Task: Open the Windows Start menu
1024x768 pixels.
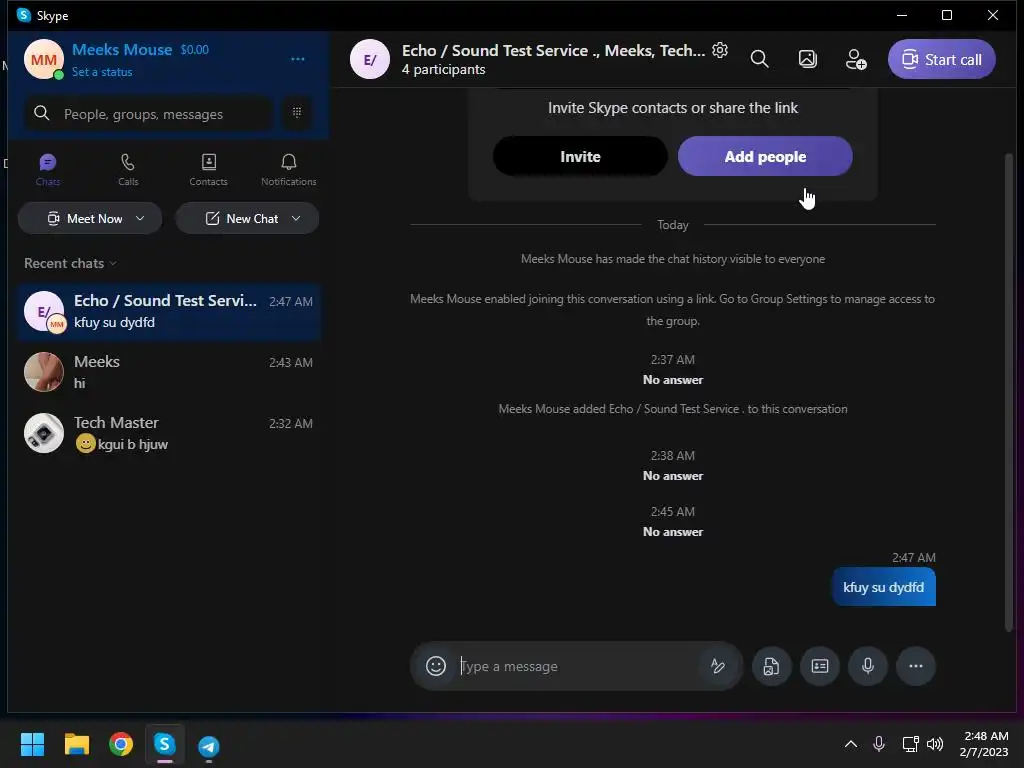Action: coord(32,744)
